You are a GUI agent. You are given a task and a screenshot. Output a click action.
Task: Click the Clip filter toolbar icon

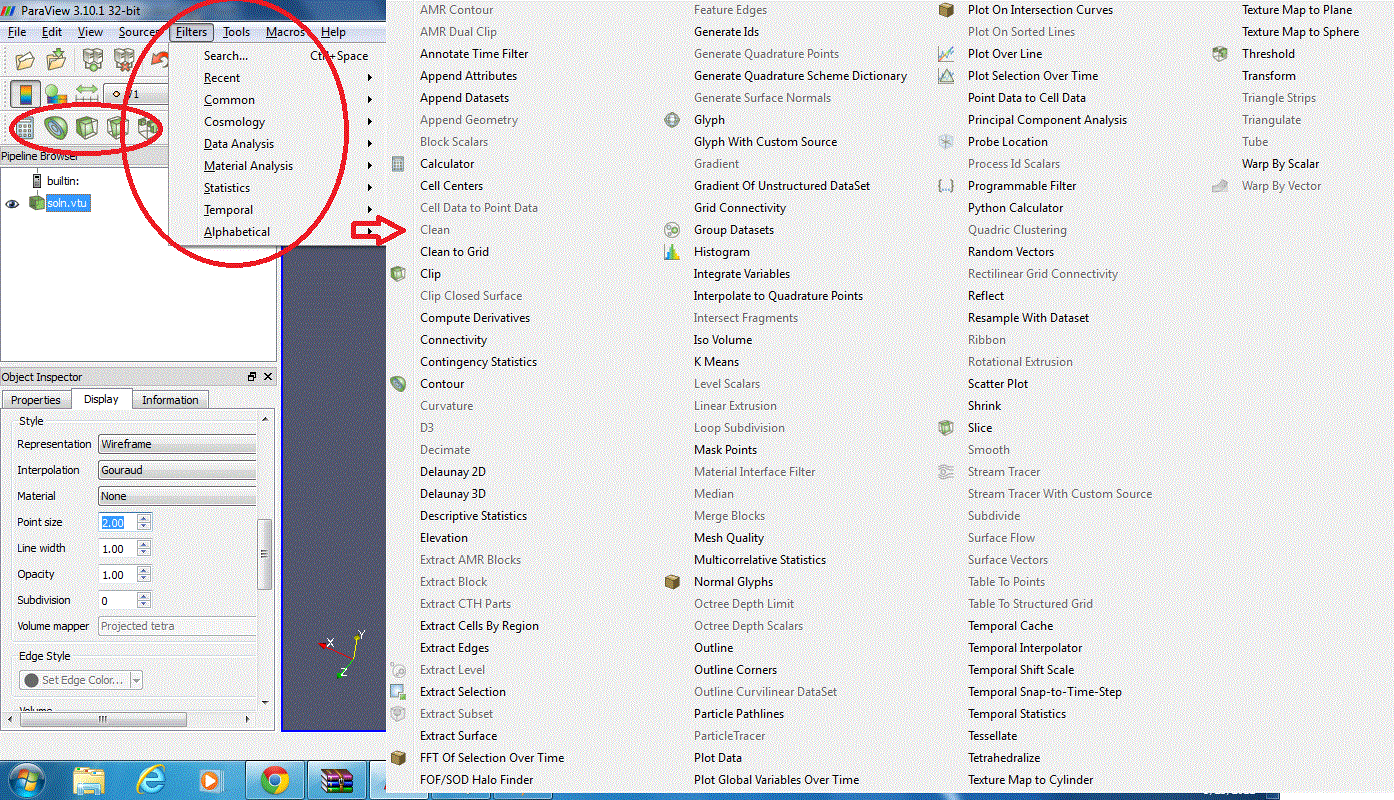[87, 128]
